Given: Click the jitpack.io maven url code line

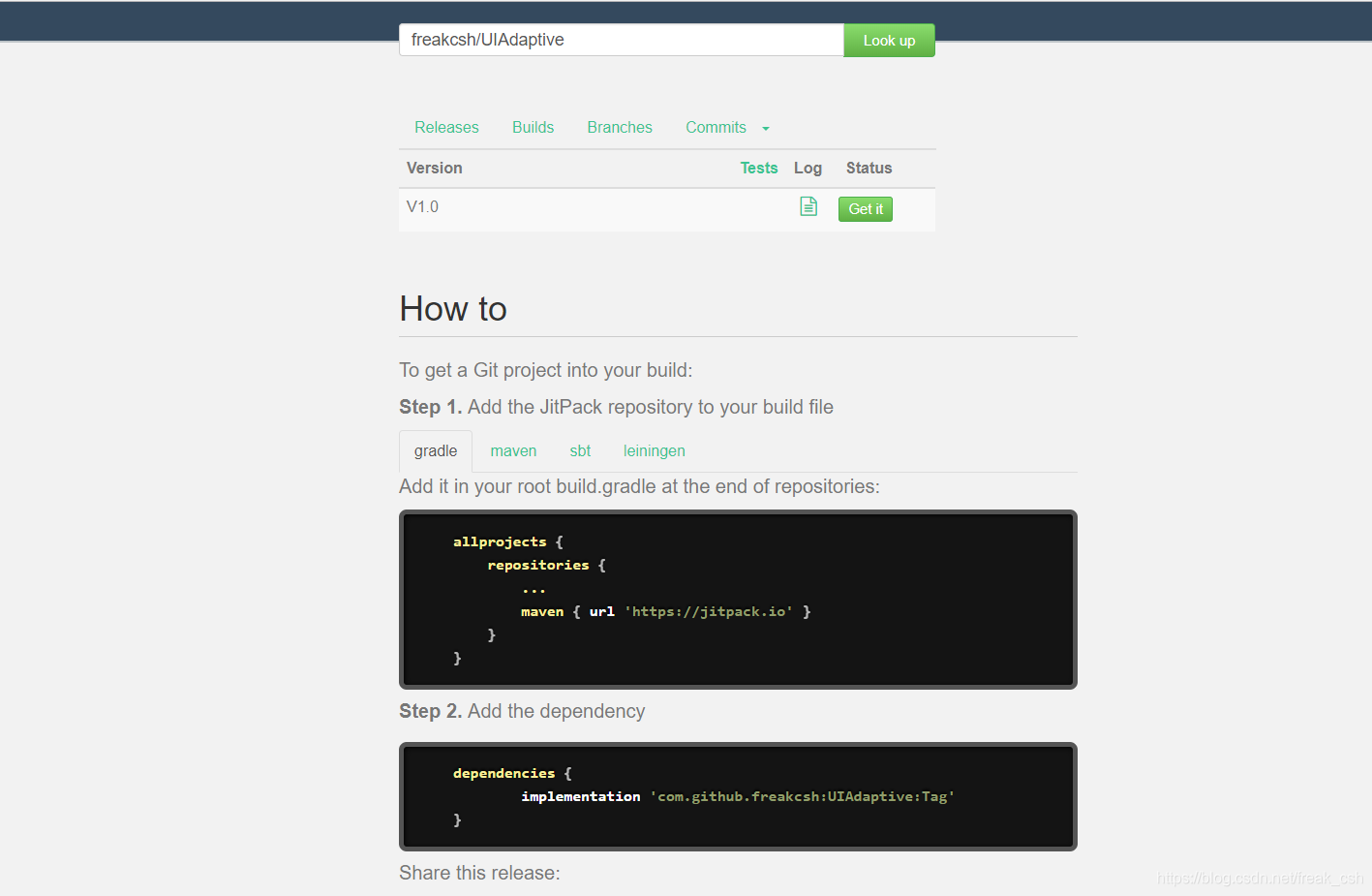Looking at the screenshot, I should 666,612.
